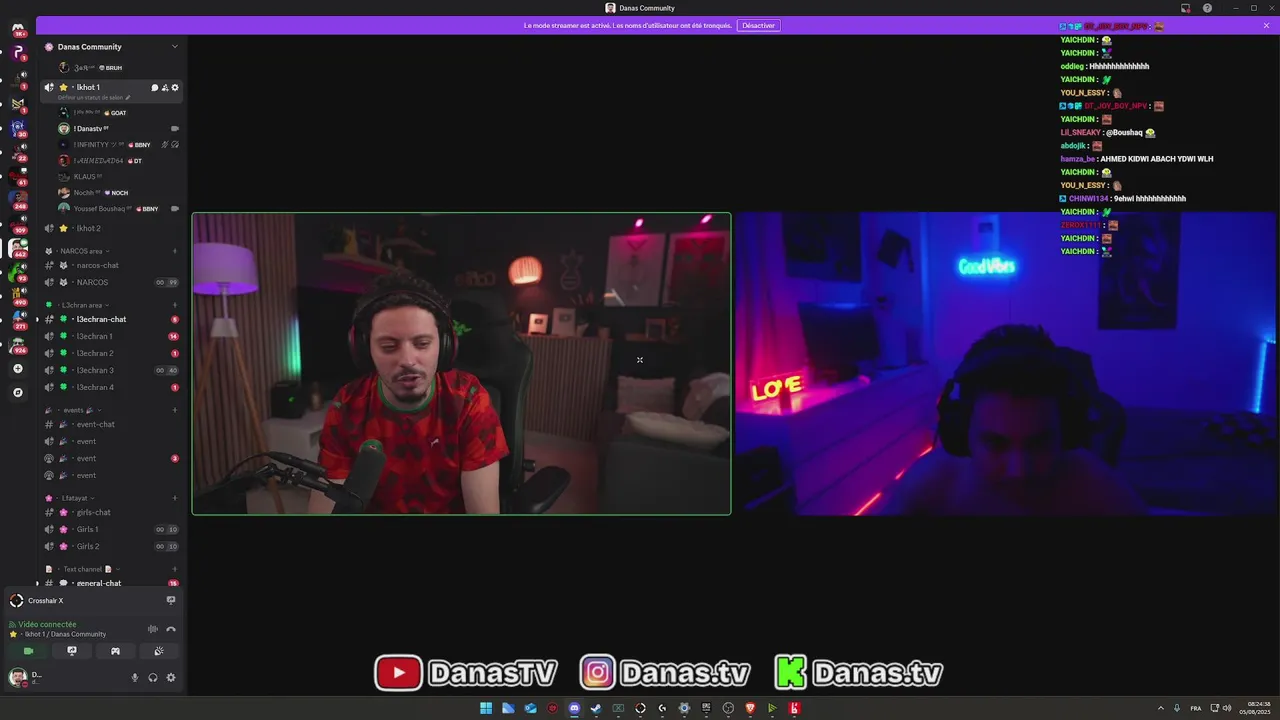The height and width of the screenshot is (720, 1280).
Task: Open the soundboard button
Action: point(159,651)
